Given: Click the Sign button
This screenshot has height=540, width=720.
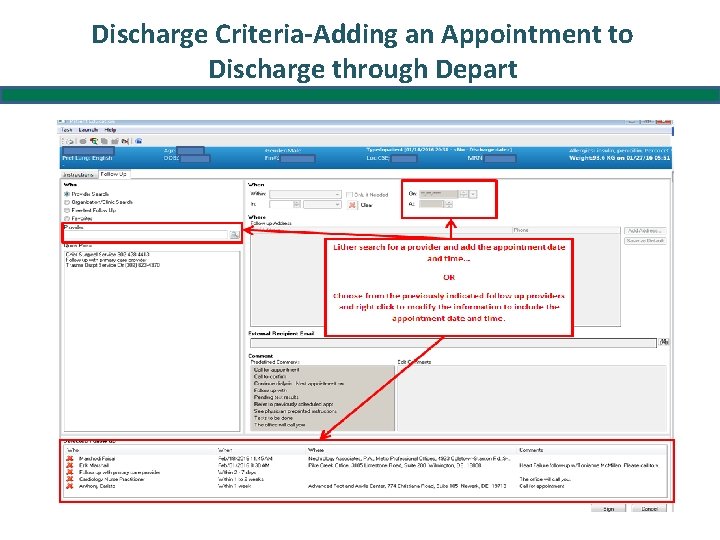Looking at the screenshot, I should [608, 509].
